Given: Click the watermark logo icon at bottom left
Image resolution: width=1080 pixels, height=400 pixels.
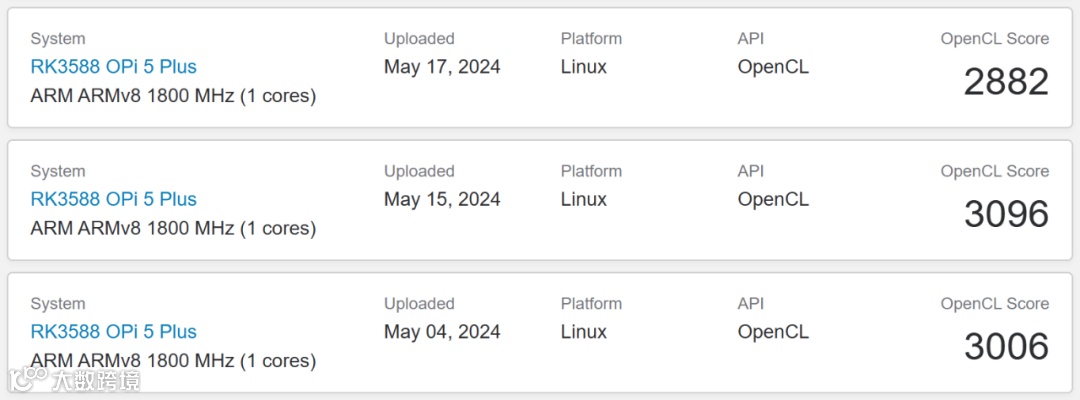Looking at the screenshot, I should (x=27, y=379).
